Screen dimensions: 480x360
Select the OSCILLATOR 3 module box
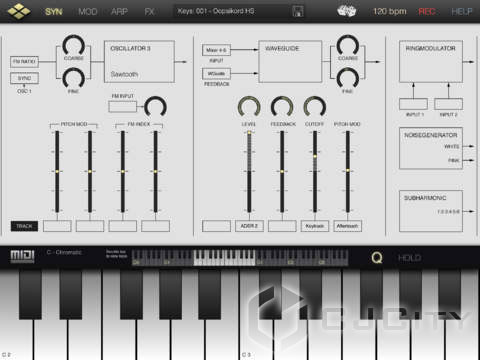[x=139, y=62]
